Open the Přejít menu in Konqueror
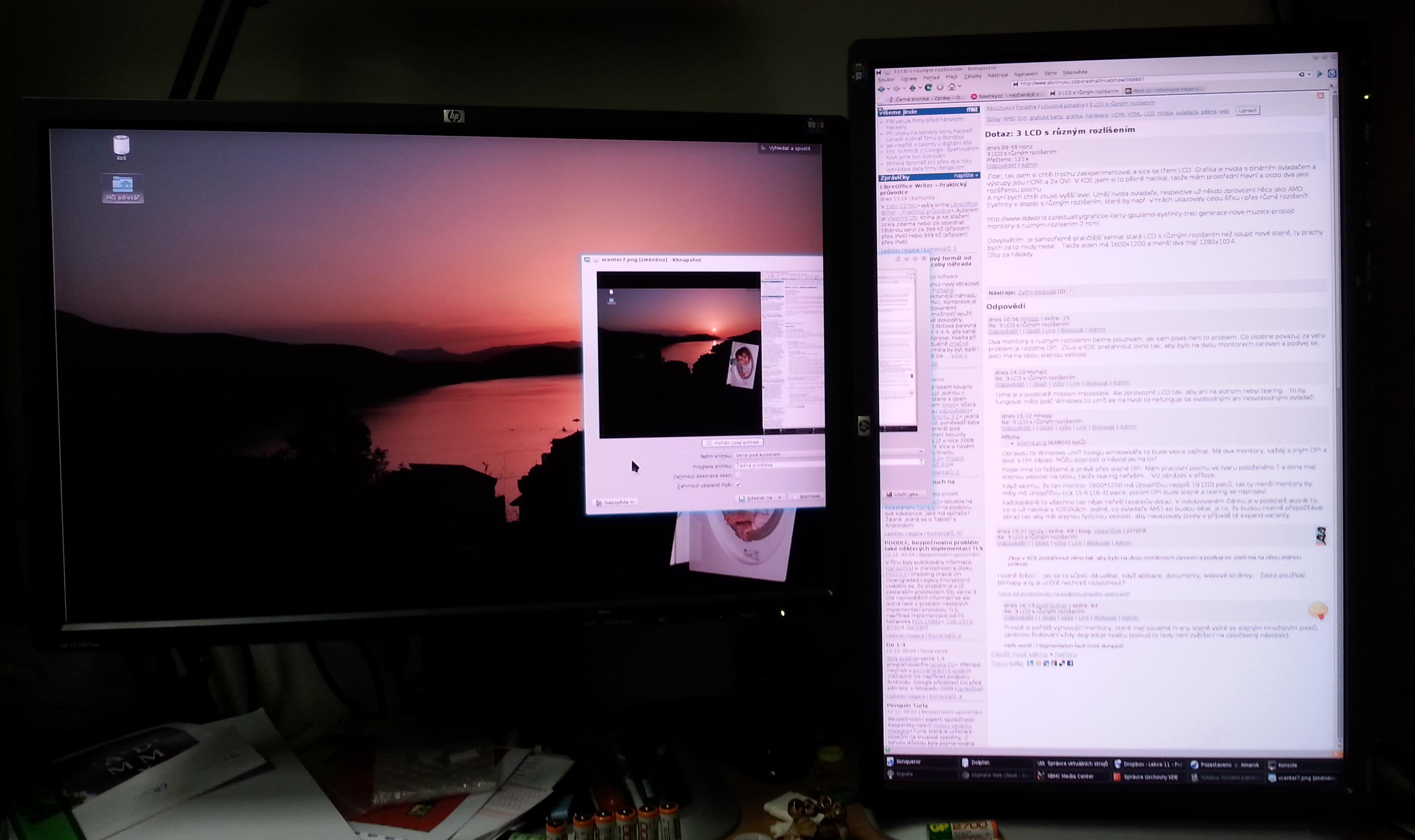This screenshot has width=1415, height=840. (x=952, y=77)
